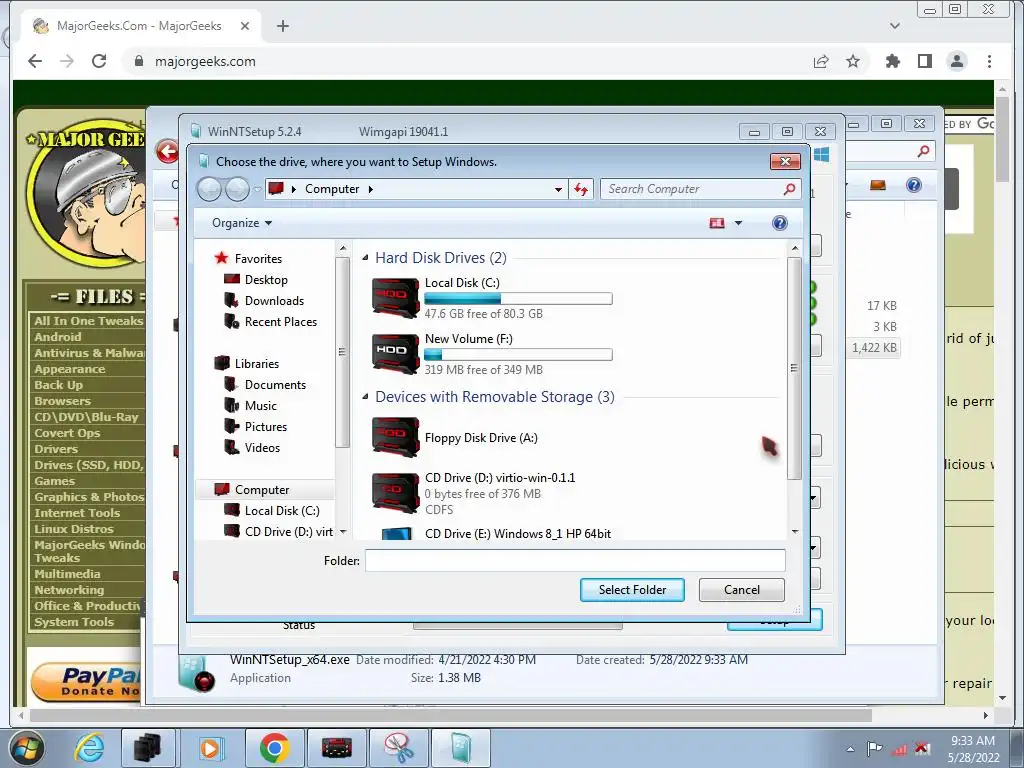1024x768 pixels.
Task: Collapse Devices with Removable Storage group
Action: point(365,397)
